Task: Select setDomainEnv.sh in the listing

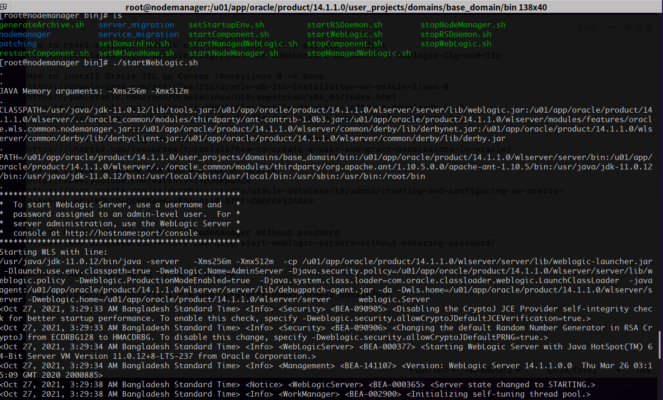Action: point(134,44)
